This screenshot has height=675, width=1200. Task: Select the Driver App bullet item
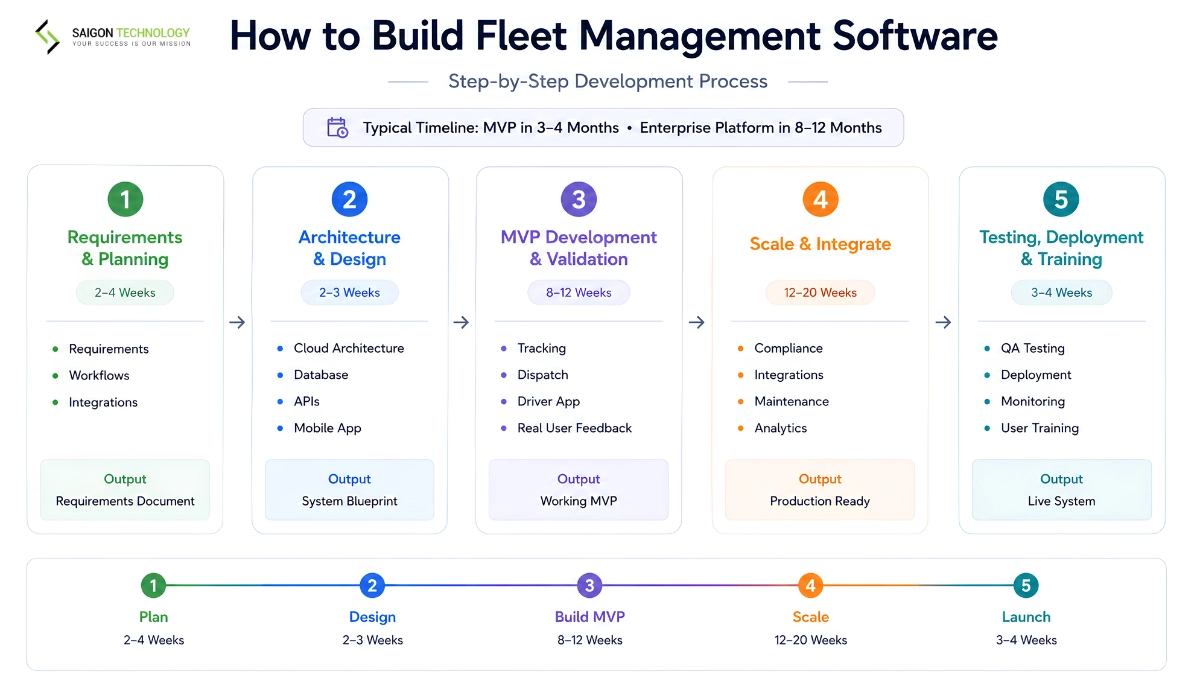(x=540, y=402)
